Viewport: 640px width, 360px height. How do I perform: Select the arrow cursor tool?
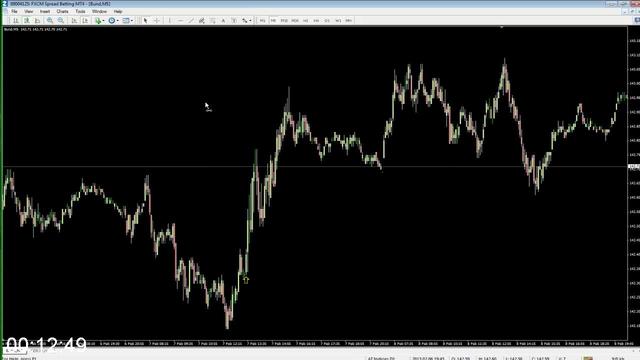click(x=145, y=20)
